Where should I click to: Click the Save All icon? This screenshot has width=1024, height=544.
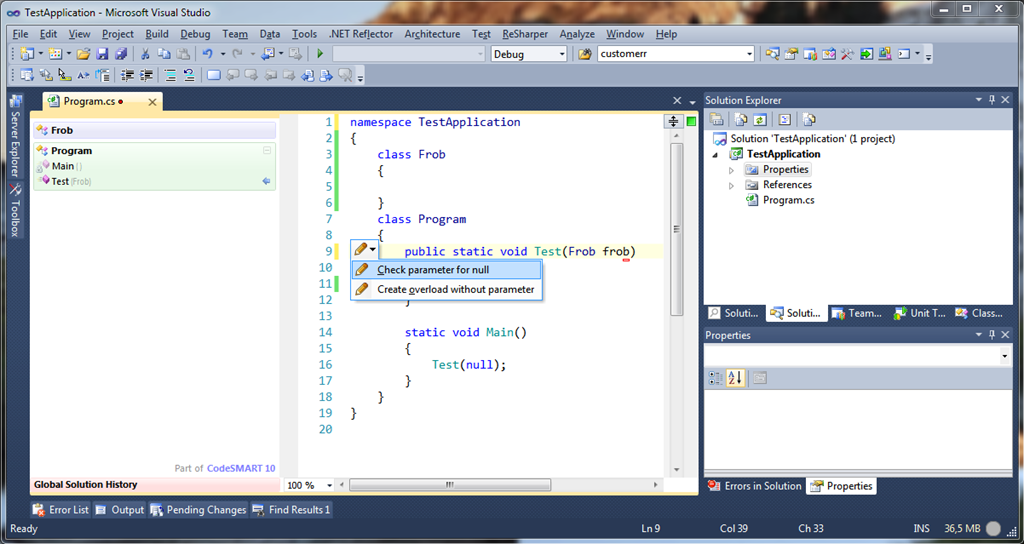(x=121, y=54)
